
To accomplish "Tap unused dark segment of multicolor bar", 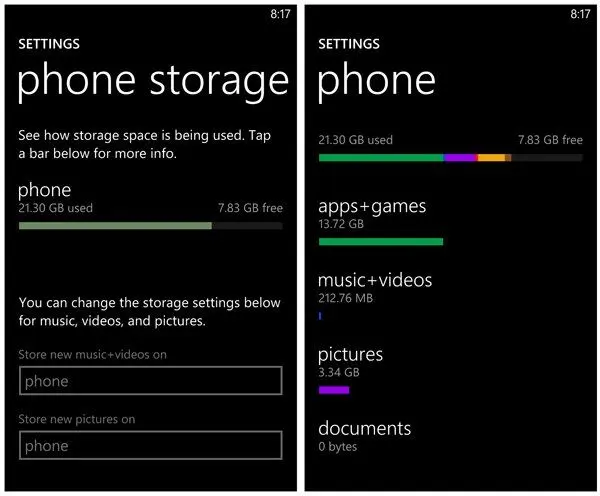I will [x=547, y=158].
